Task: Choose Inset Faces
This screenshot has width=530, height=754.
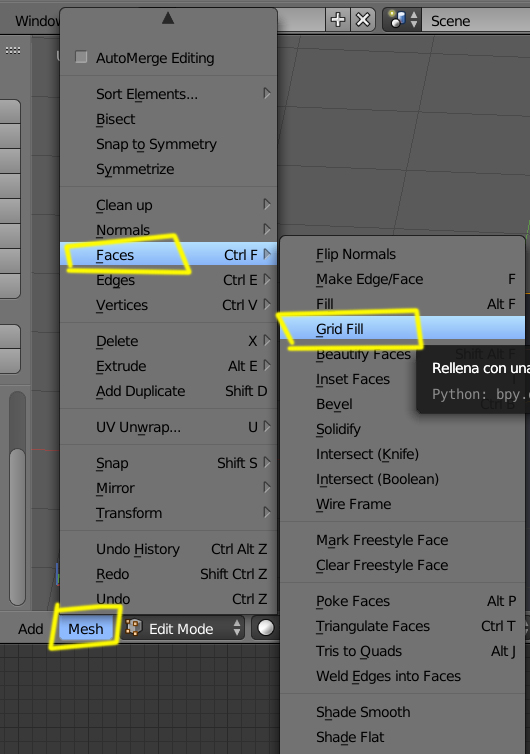Action: click(x=353, y=379)
